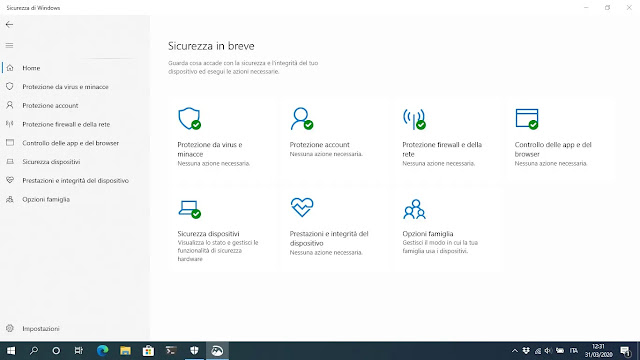This screenshot has height=360, width=640.
Task: Click the Windows Security shield on the taskbar
Action: 194,351
